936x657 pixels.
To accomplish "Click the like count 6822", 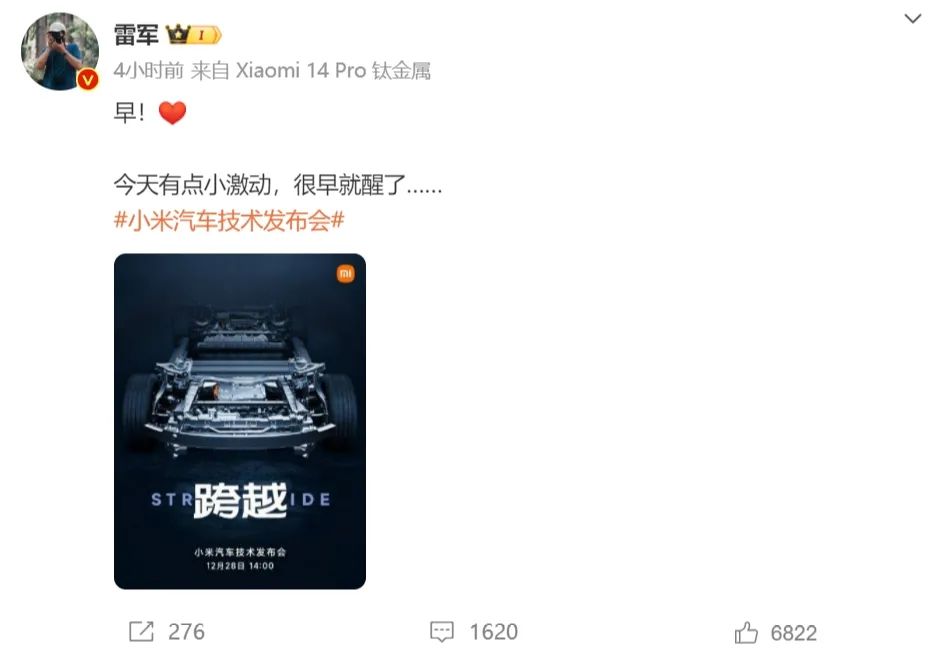I will coord(793,633).
